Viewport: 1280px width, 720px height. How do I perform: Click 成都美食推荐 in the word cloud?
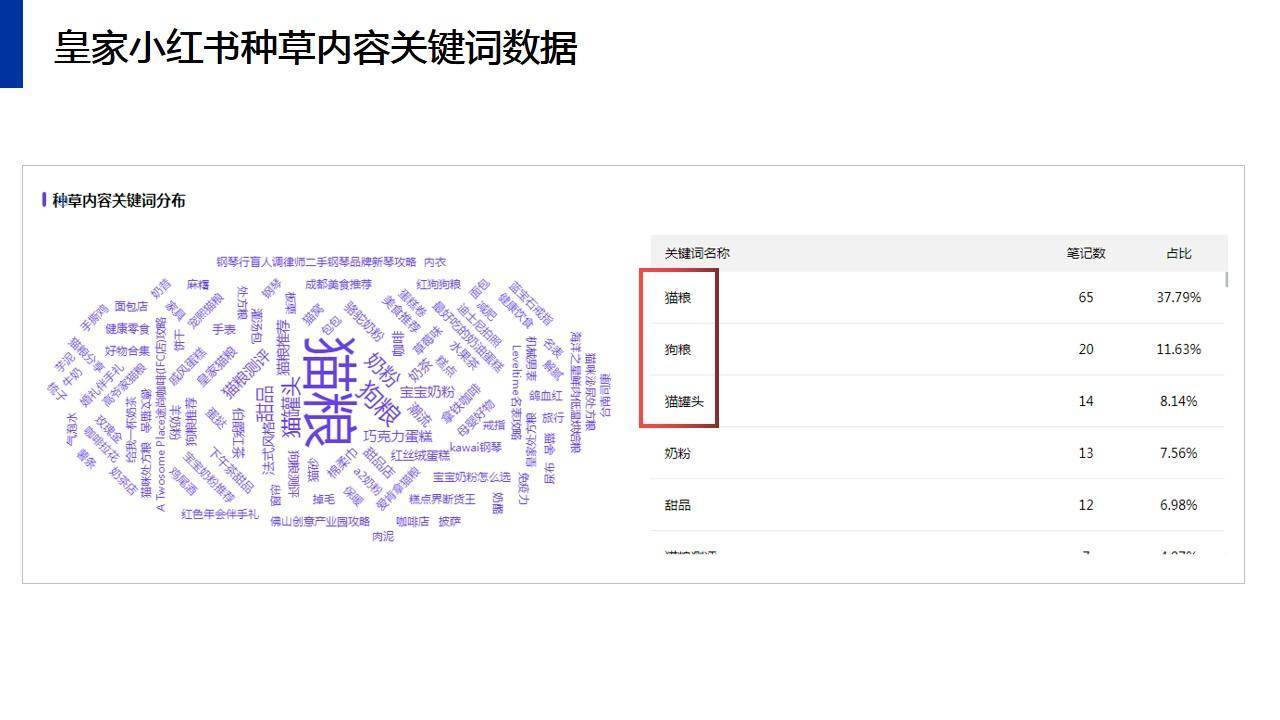(338, 285)
